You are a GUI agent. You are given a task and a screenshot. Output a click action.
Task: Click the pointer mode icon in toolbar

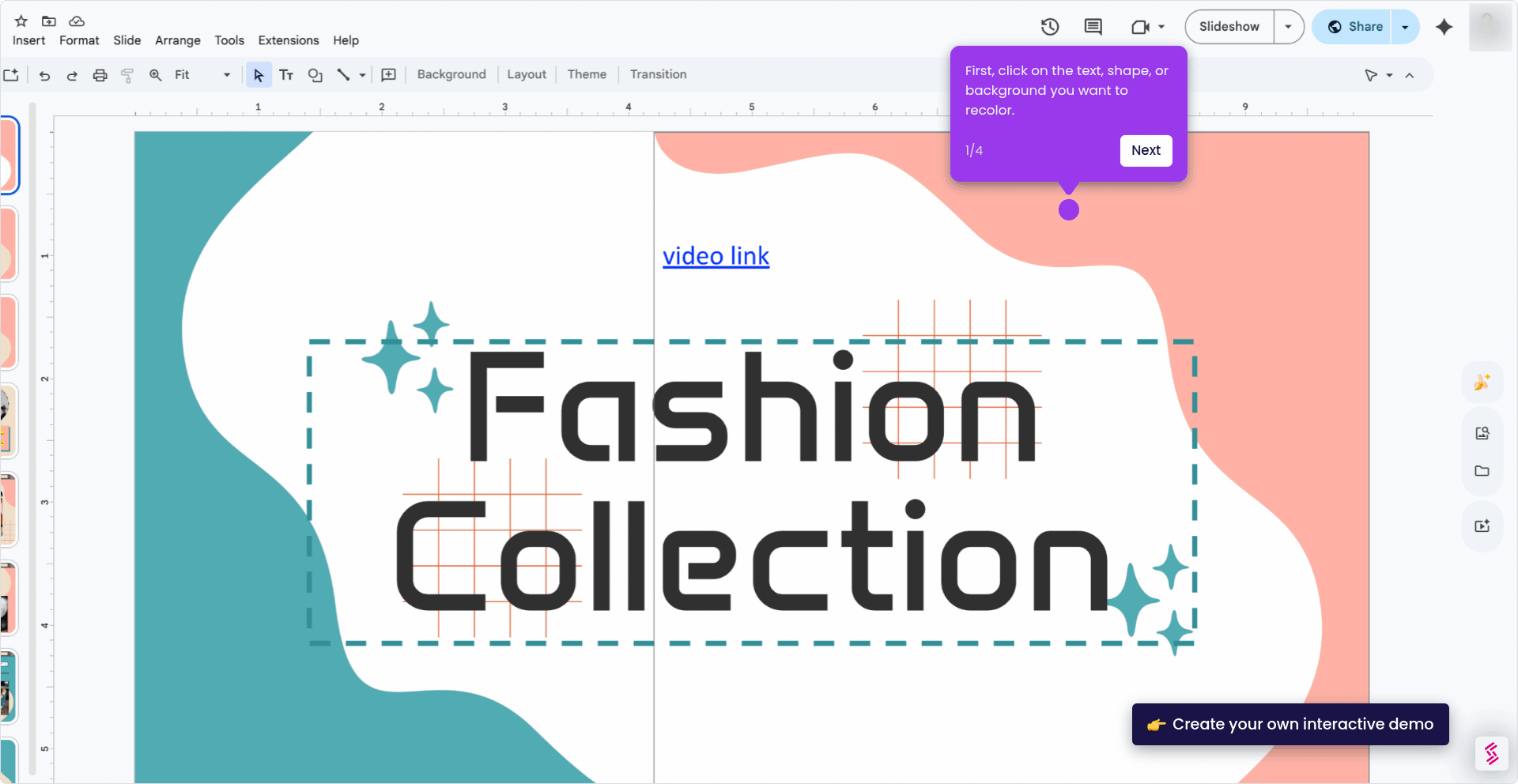[x=1371, y=75]
